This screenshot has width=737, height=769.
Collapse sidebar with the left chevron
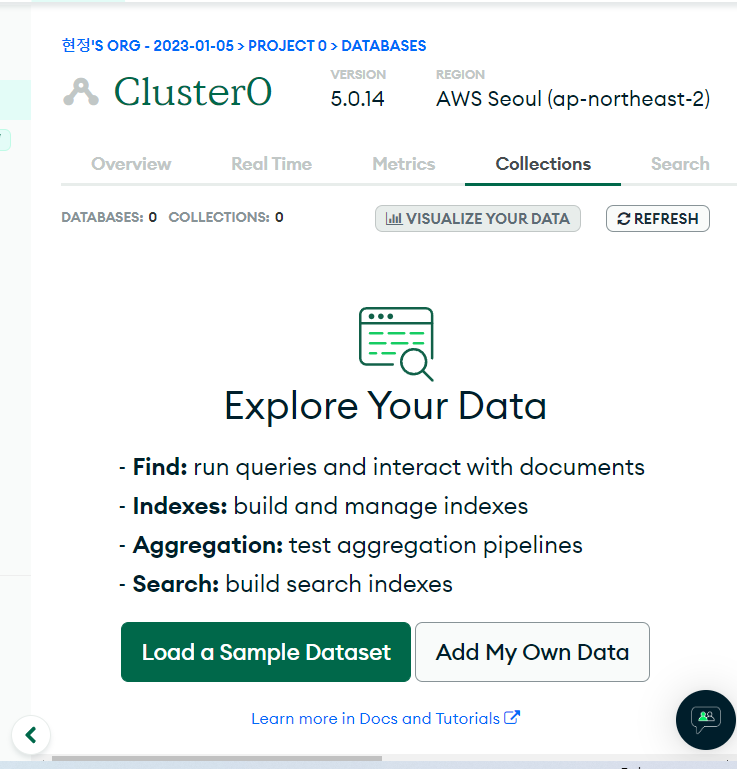(x=31, y=735)
